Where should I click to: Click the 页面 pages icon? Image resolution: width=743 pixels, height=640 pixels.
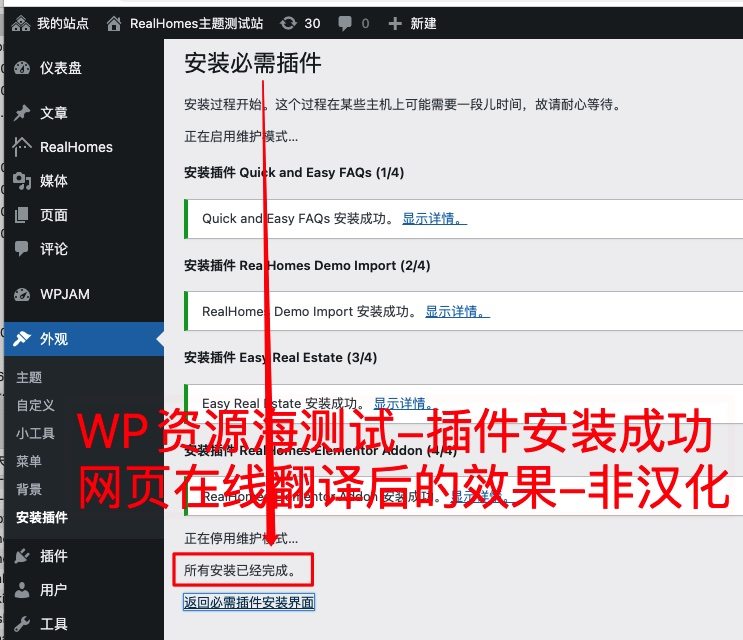pyautogui.click(x=22, y=215)
